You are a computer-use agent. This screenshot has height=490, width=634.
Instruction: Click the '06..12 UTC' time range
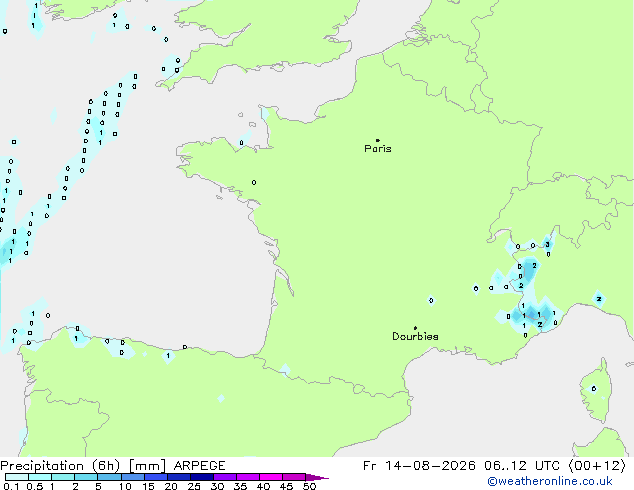(x=522, y=466)
